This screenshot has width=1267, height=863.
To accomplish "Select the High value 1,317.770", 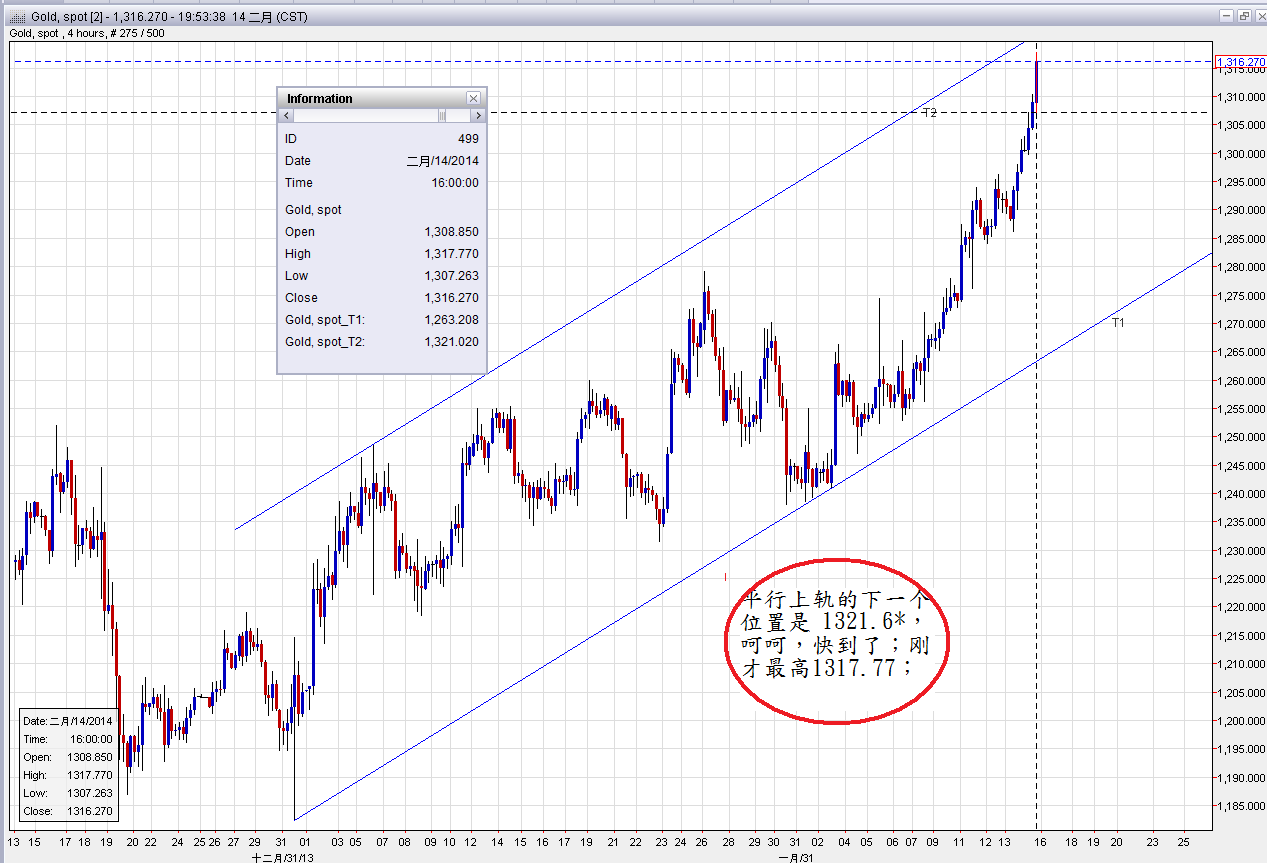I will (451, 254).
